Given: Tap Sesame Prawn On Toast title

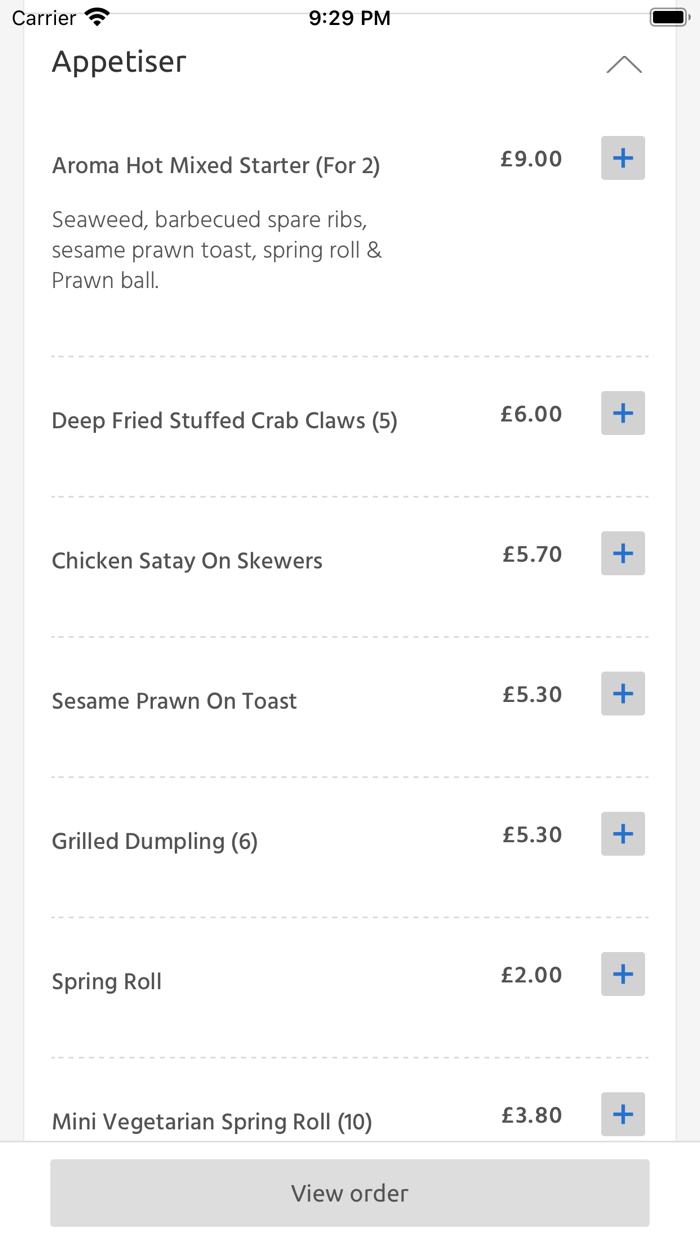Looking at the screenshot, I should pyautogui.click(x=174, y=701).
